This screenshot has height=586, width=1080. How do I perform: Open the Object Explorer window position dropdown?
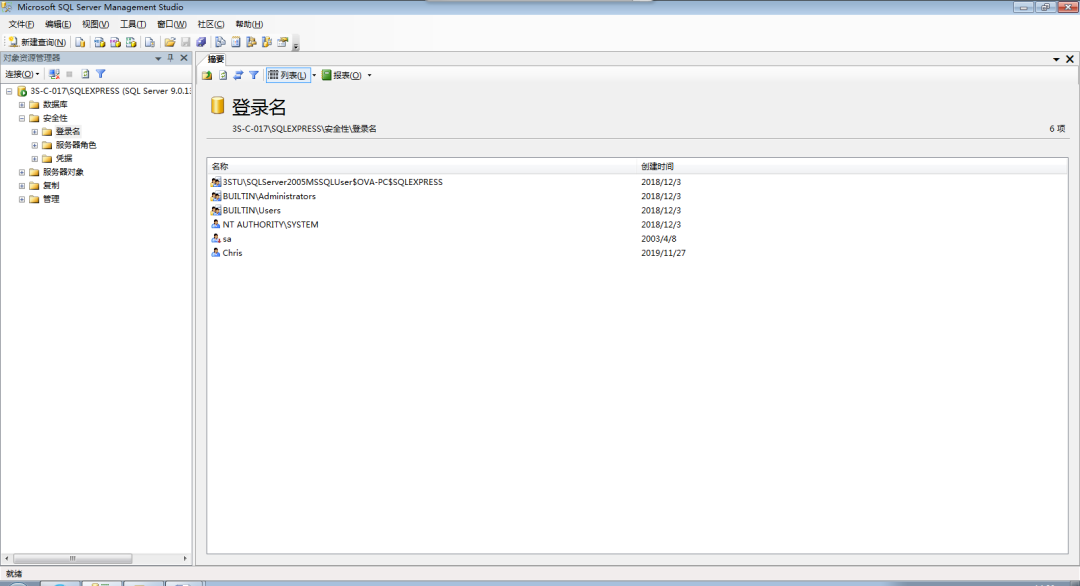[158, 59]
